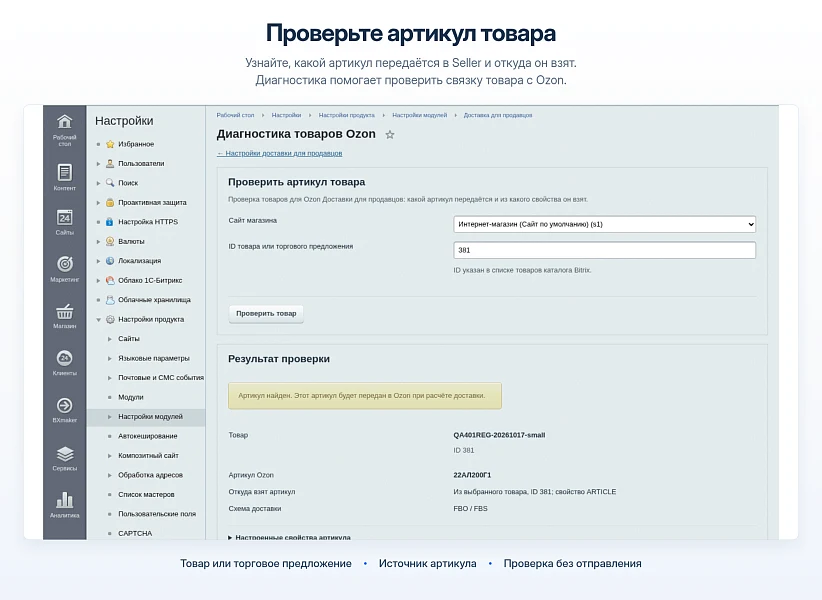Viewport: 822px width, 600px height.
Task: Click the Настройка HTTPS lock icon
Action: (x=110, y=222)
